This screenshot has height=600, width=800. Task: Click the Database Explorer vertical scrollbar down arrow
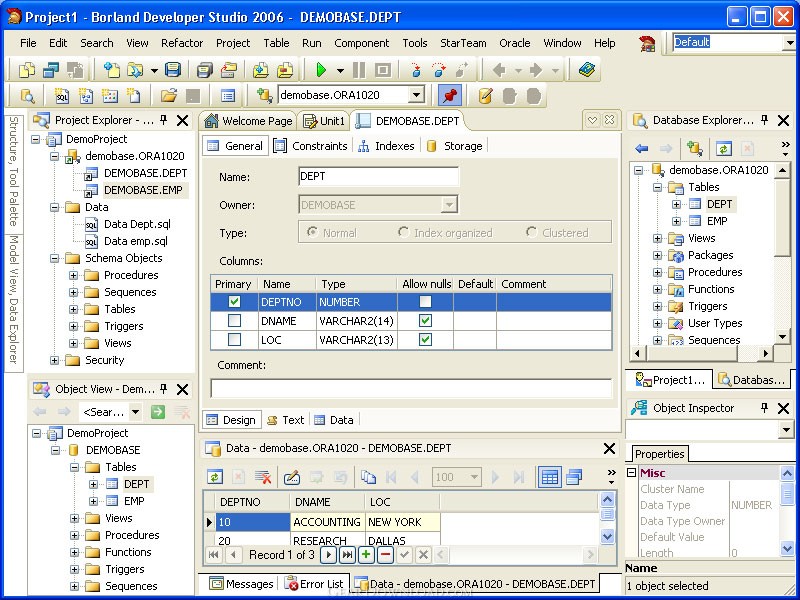783,336
